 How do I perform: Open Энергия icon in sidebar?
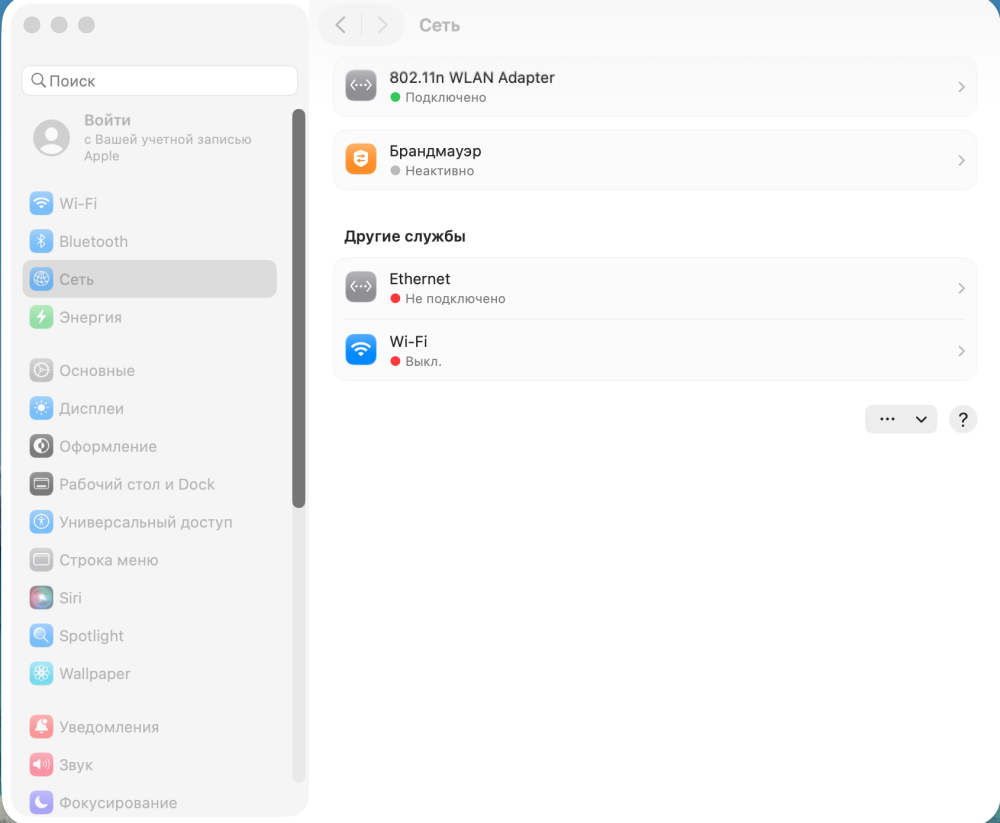(x=41, y=317)
